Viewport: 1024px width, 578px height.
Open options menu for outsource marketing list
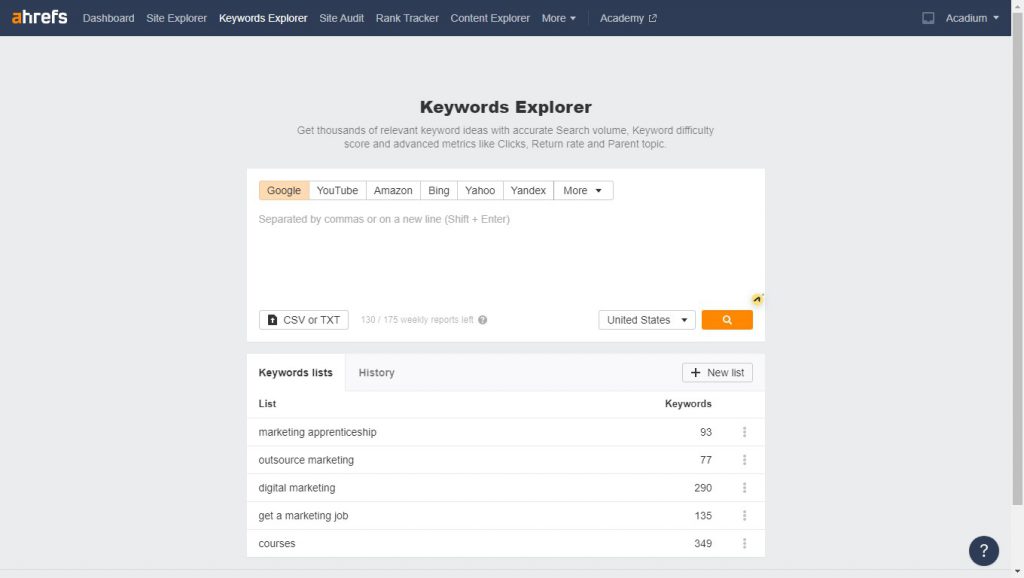pos(744,460)
